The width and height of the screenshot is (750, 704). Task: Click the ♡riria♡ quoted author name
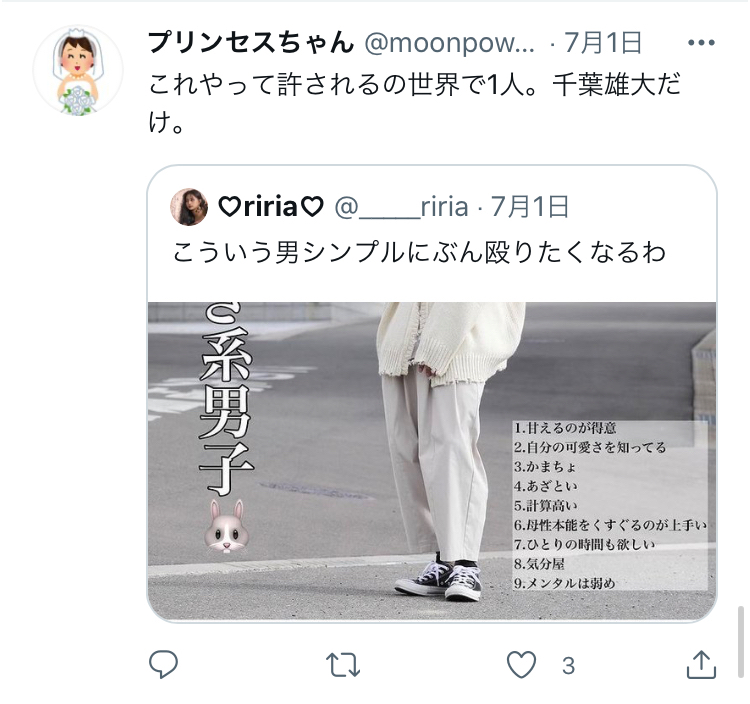coord(271,207)
